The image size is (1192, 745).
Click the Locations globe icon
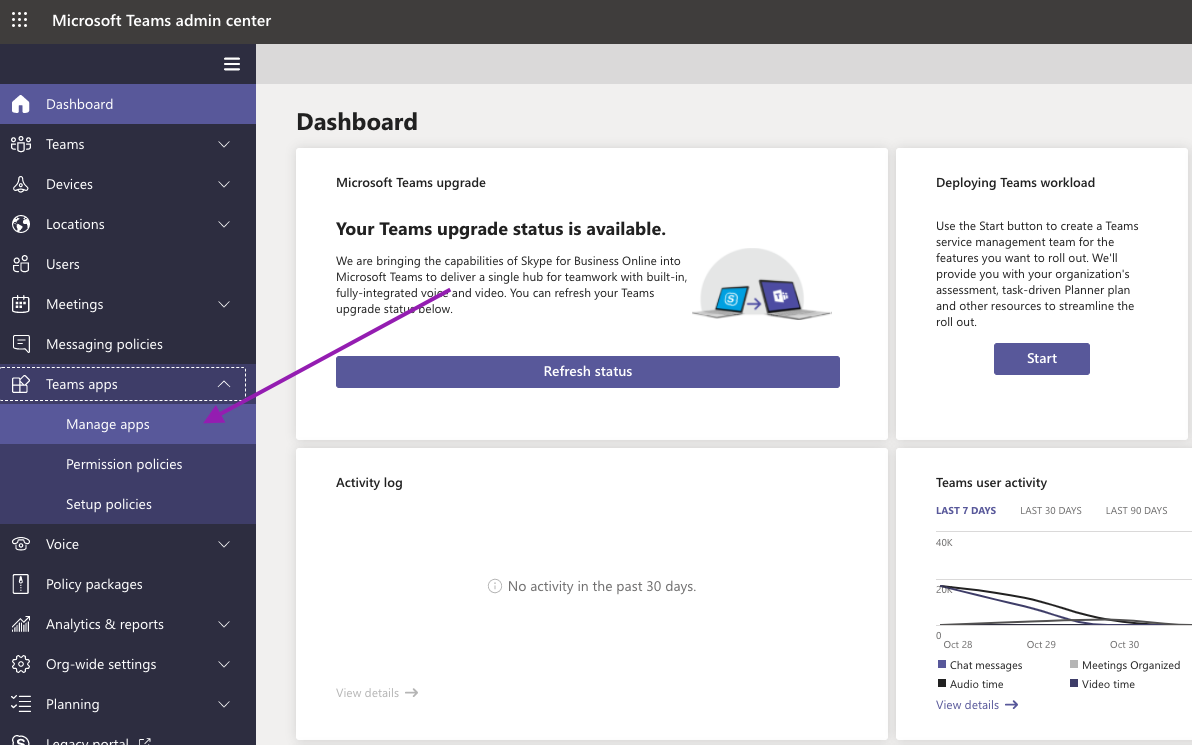click(21, 224)
